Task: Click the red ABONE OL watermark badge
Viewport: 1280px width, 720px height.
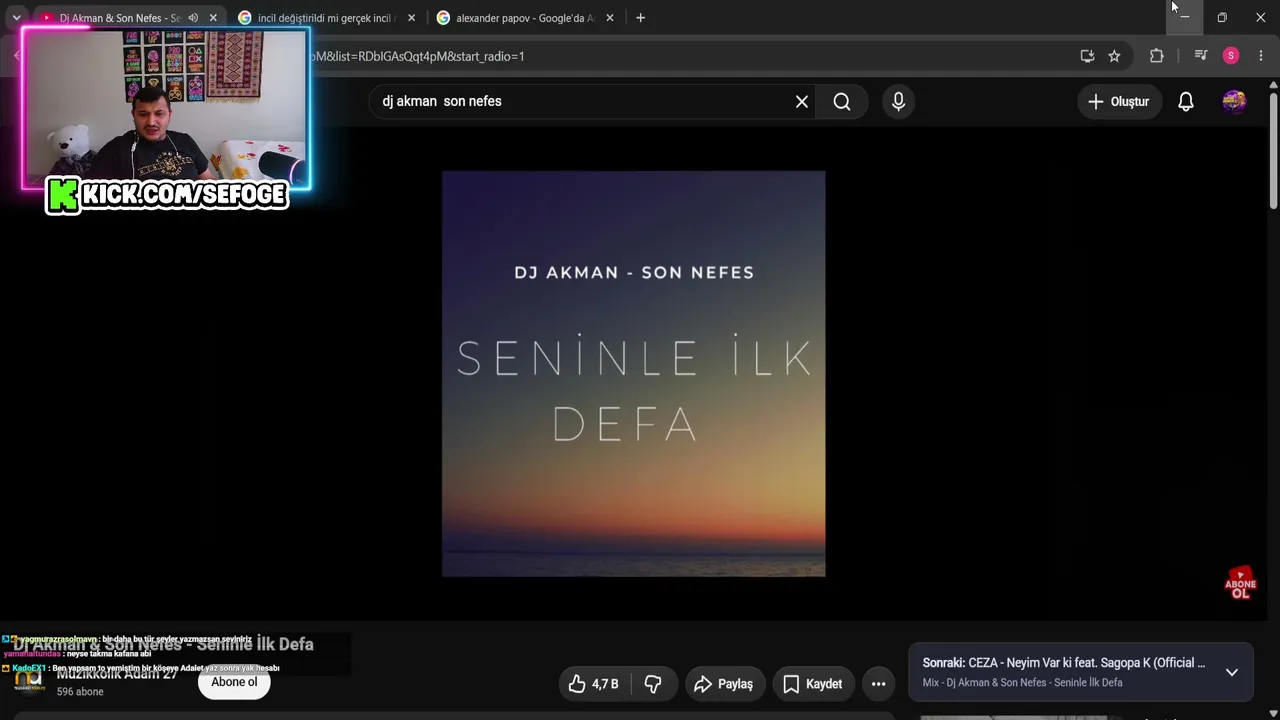Action: point(1240,584)
